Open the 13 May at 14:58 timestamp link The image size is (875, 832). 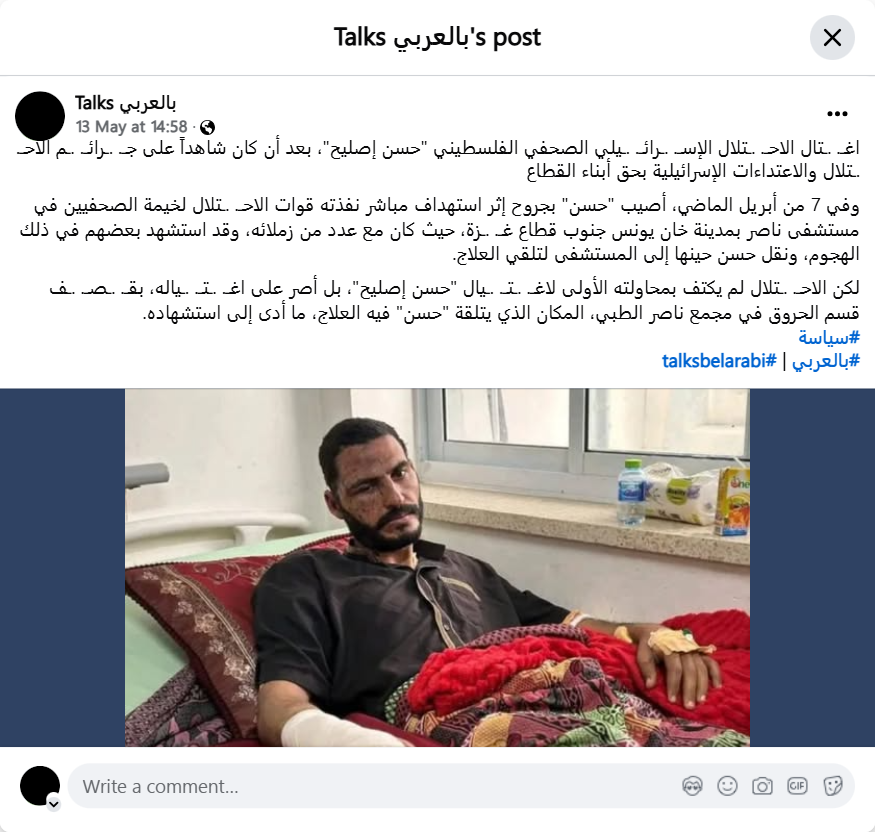pyautogui.click(x=132, y=127)
